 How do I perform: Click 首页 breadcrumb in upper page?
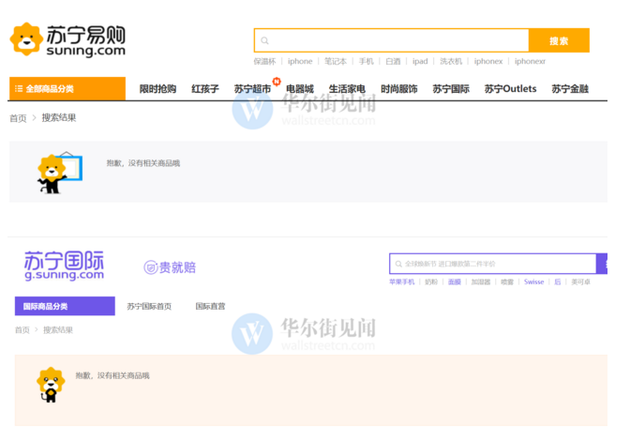click(18, 118)
